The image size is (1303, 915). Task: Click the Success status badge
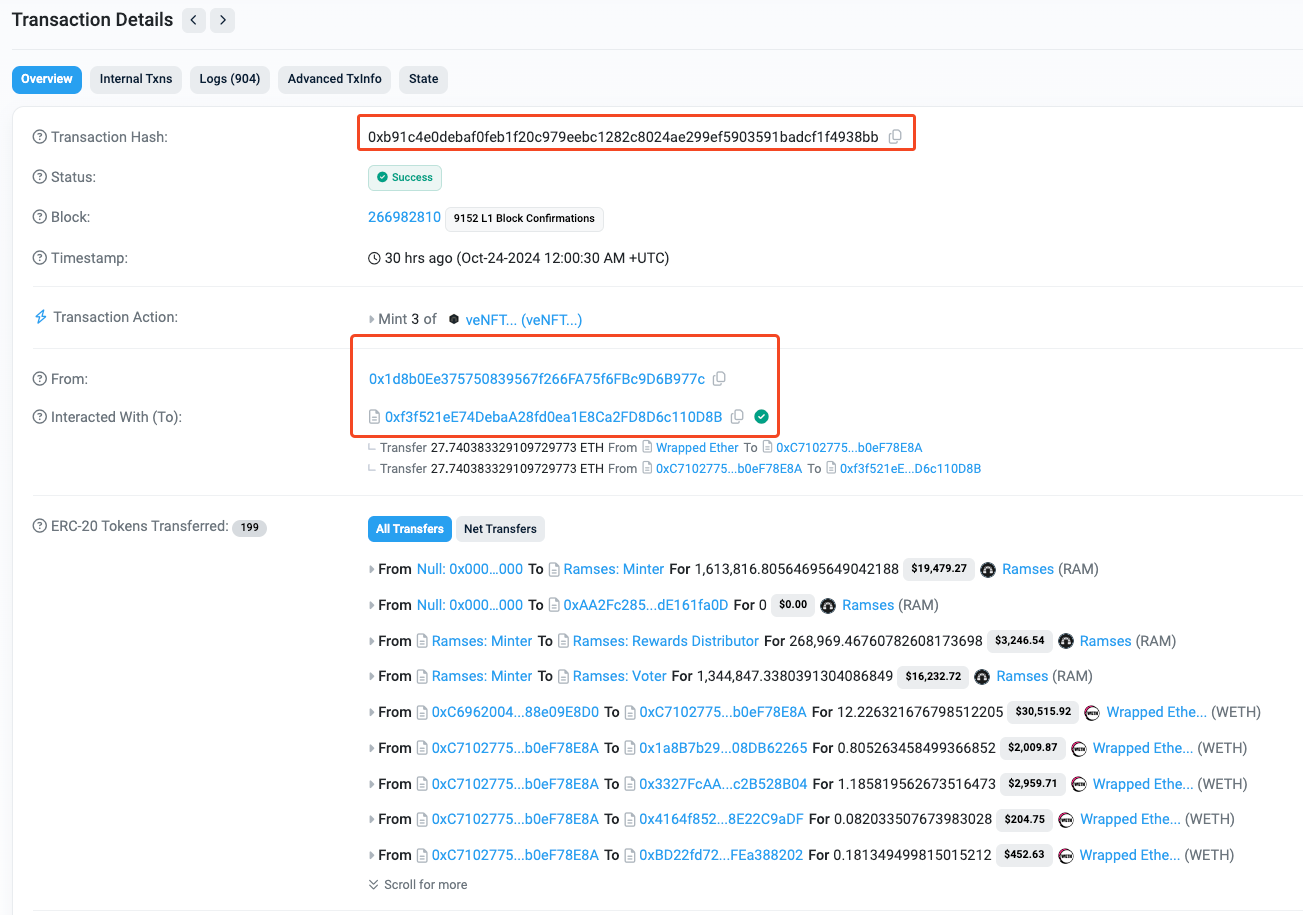[x=404, y=177]
